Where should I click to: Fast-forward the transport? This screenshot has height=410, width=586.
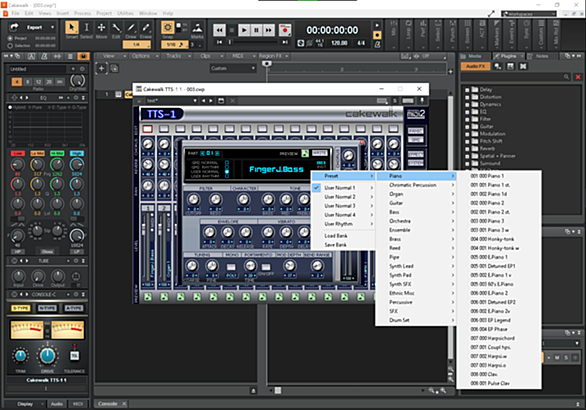269,30
